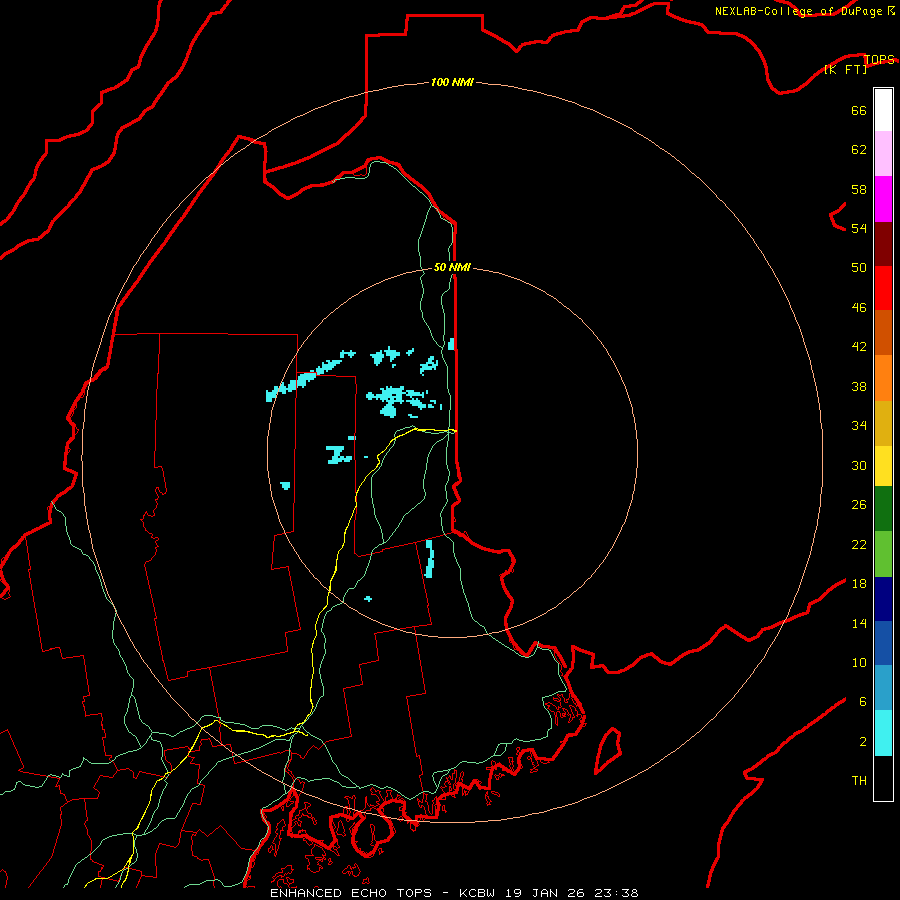Image resolution: width=900 pixels, height=900 pixels.
Task: Click the legend value 18
Action: pos(859,583)
